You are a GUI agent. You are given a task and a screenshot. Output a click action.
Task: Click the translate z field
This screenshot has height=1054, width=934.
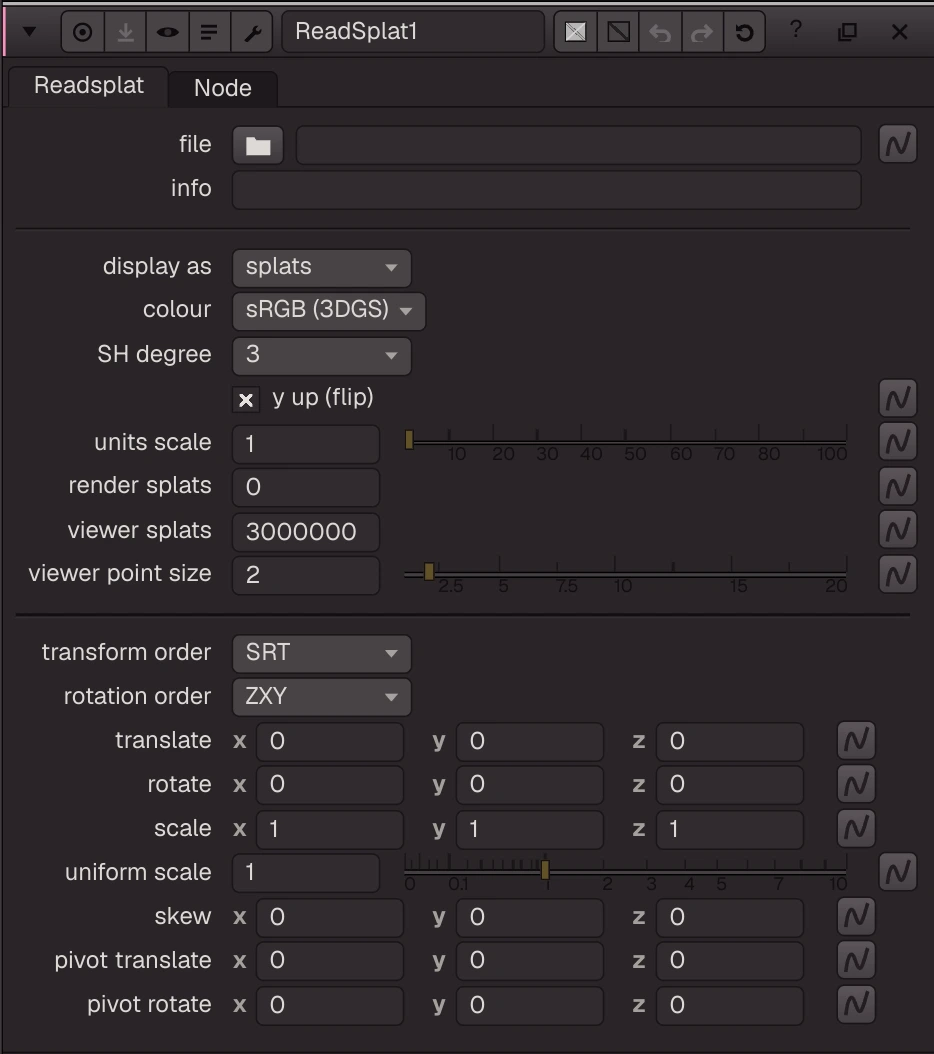(x=730, y=741)
